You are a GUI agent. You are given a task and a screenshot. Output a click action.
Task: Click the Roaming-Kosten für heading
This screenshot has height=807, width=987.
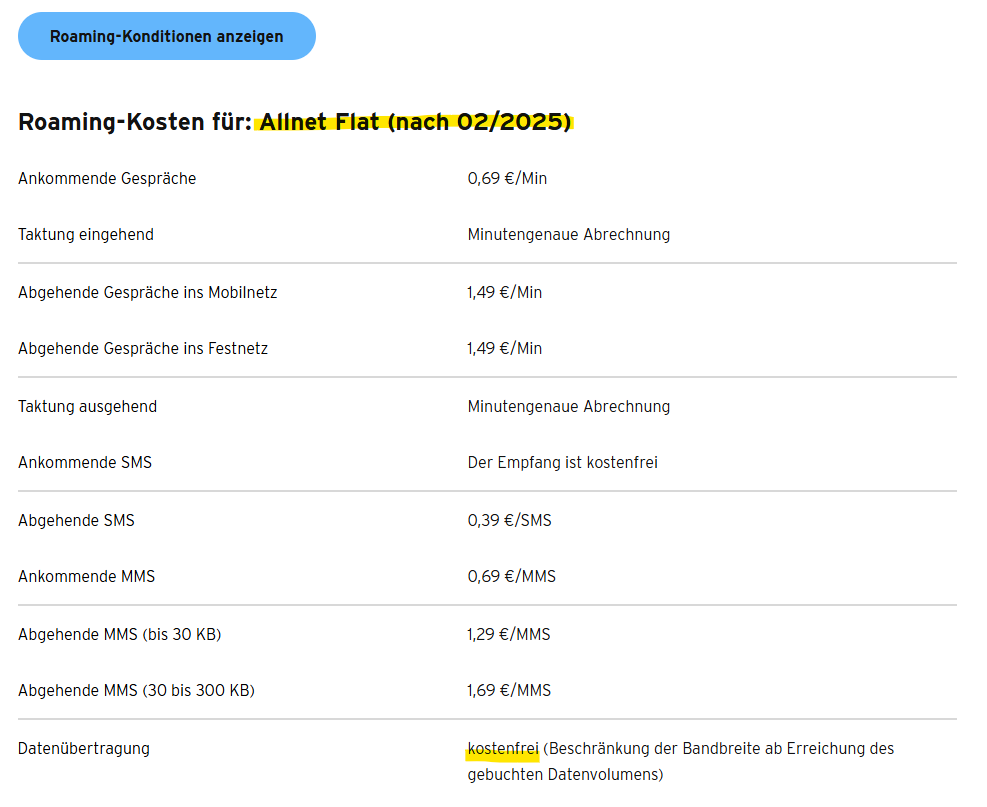(x=134, y=122)
